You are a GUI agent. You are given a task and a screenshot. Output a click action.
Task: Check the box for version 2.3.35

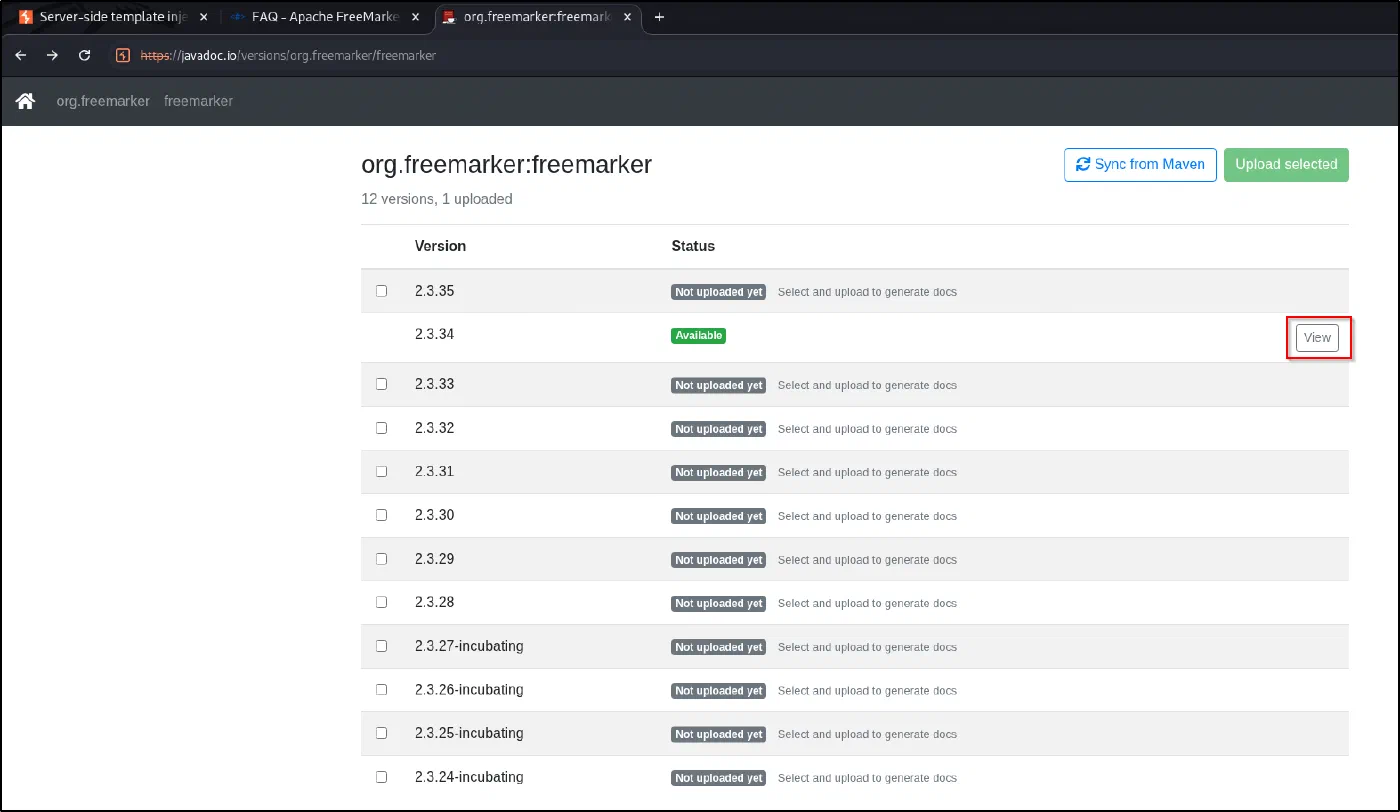[x=381, y=291]
